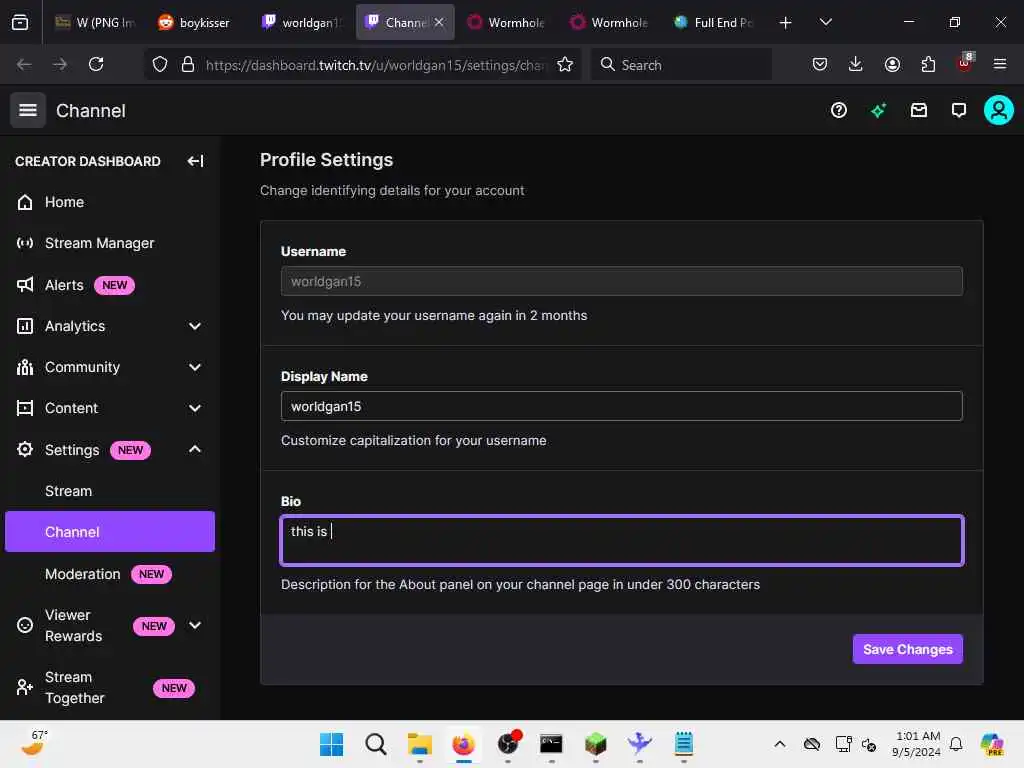Open a new browser tab
Screen dimensions: 1024x768
tap(786, 22)
